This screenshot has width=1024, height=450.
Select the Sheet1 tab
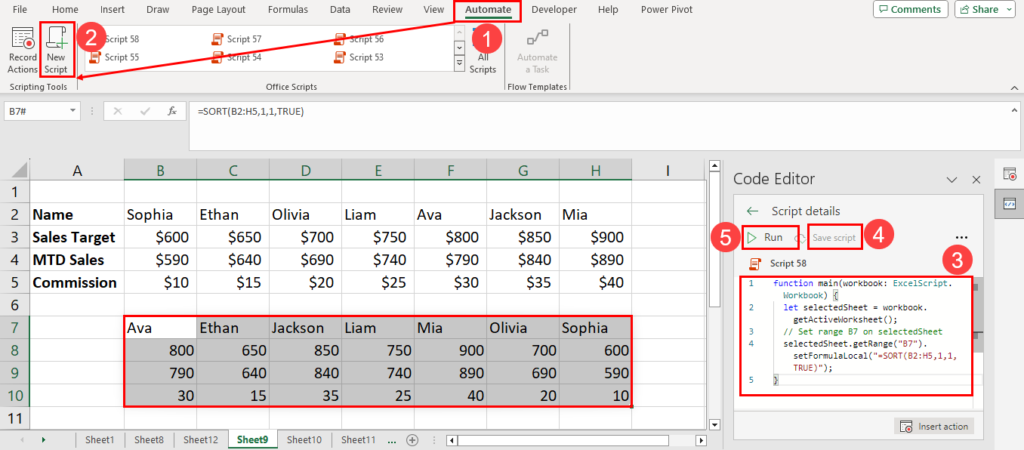[x=99, y=440]
